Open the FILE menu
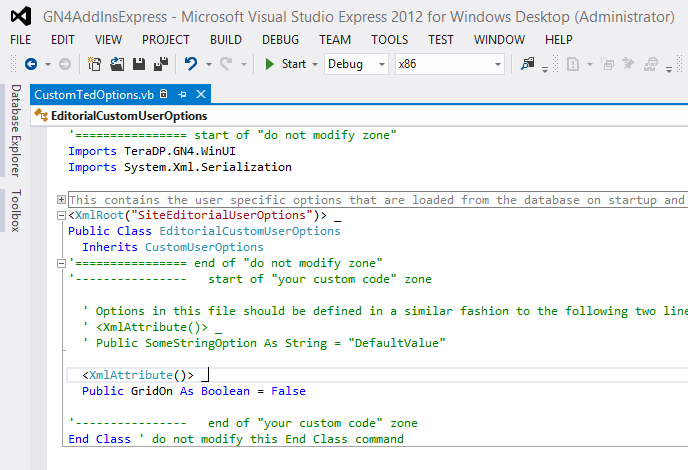This screenshot has height=470, width=688. click(21, 40)
